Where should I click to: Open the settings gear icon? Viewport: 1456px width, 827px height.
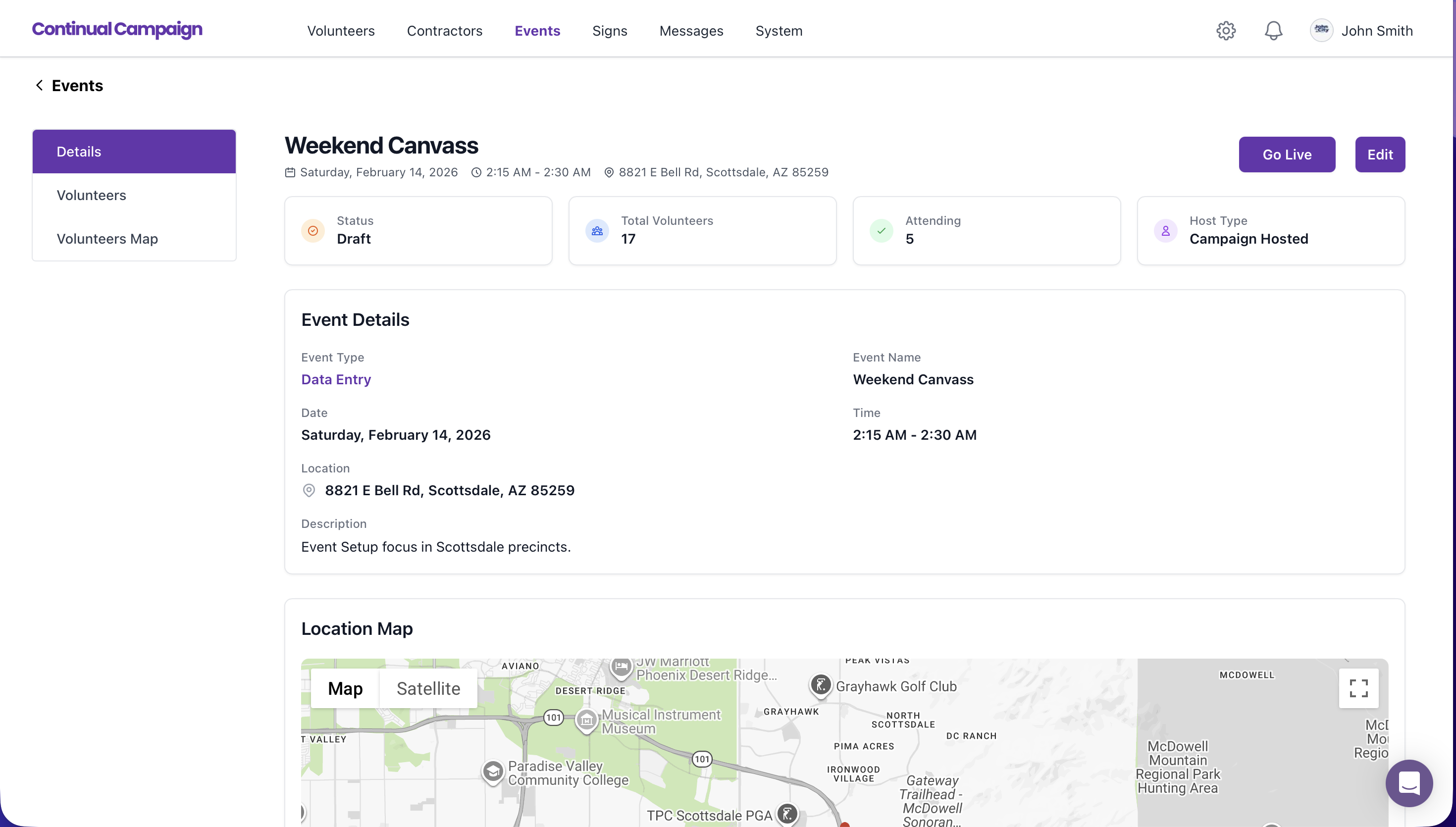click(1225, 30)
